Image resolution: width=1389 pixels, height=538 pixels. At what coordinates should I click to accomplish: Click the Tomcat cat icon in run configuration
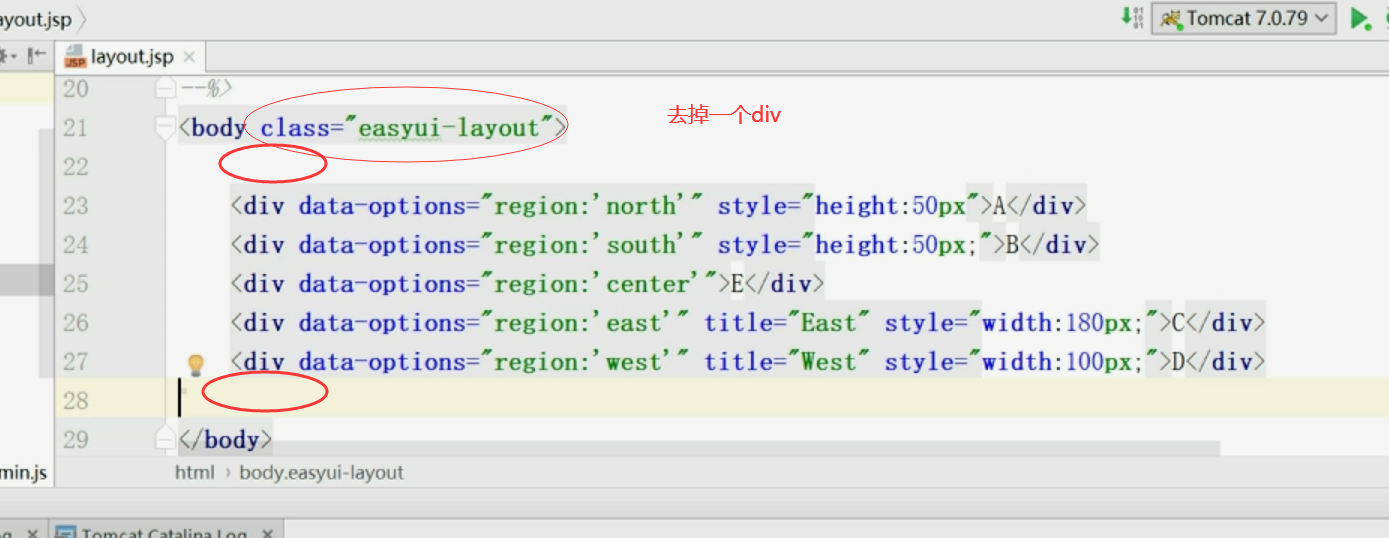click(x=1171, y=18)
